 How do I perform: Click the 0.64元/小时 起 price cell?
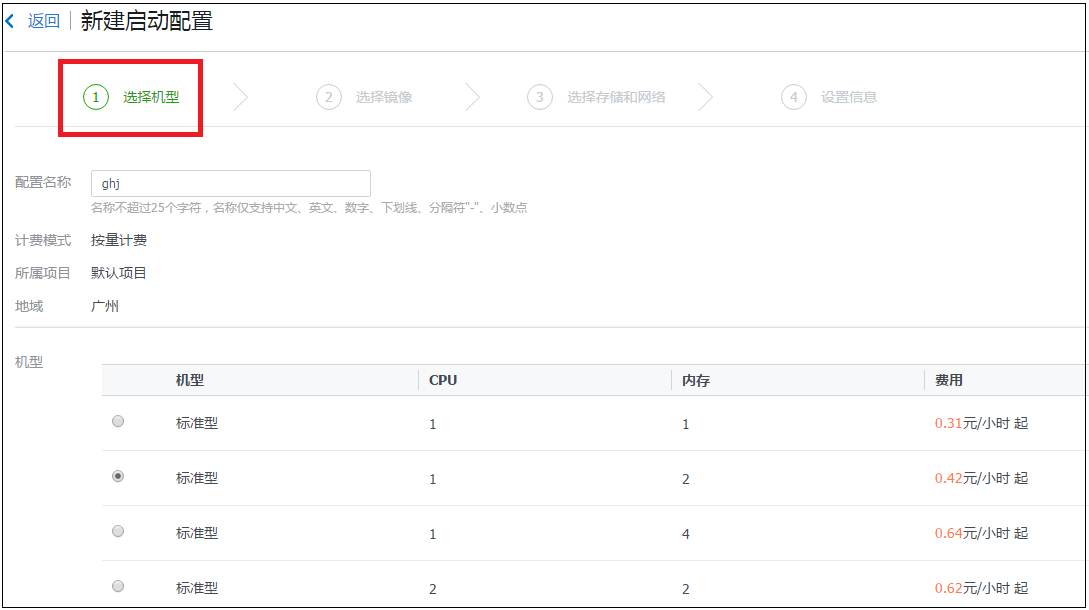click(x=981, y=533)
